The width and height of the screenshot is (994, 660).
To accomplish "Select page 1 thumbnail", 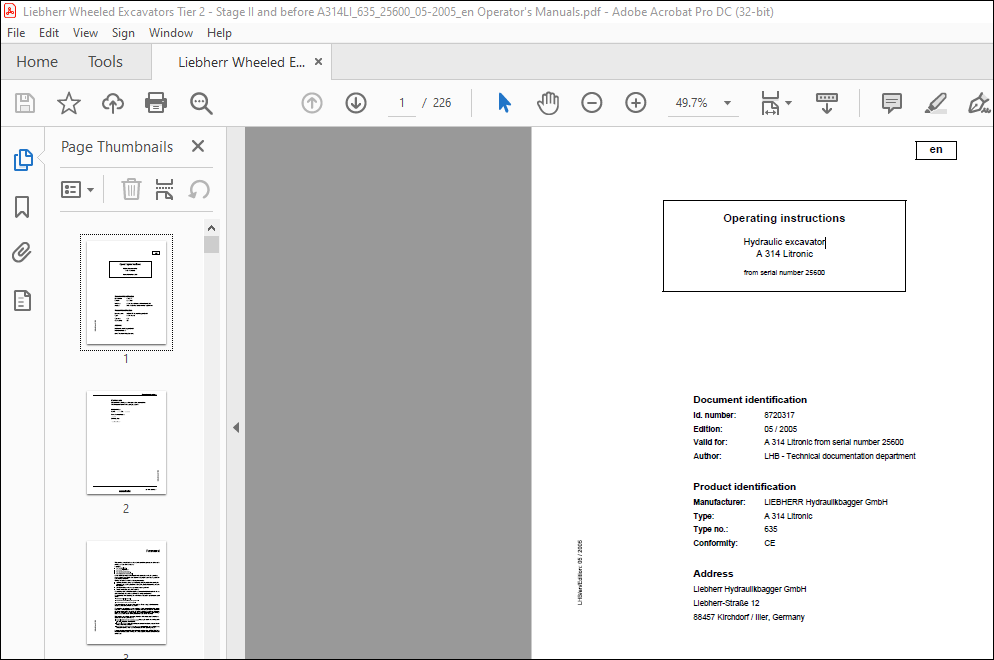I will click(x=126, y=292).
